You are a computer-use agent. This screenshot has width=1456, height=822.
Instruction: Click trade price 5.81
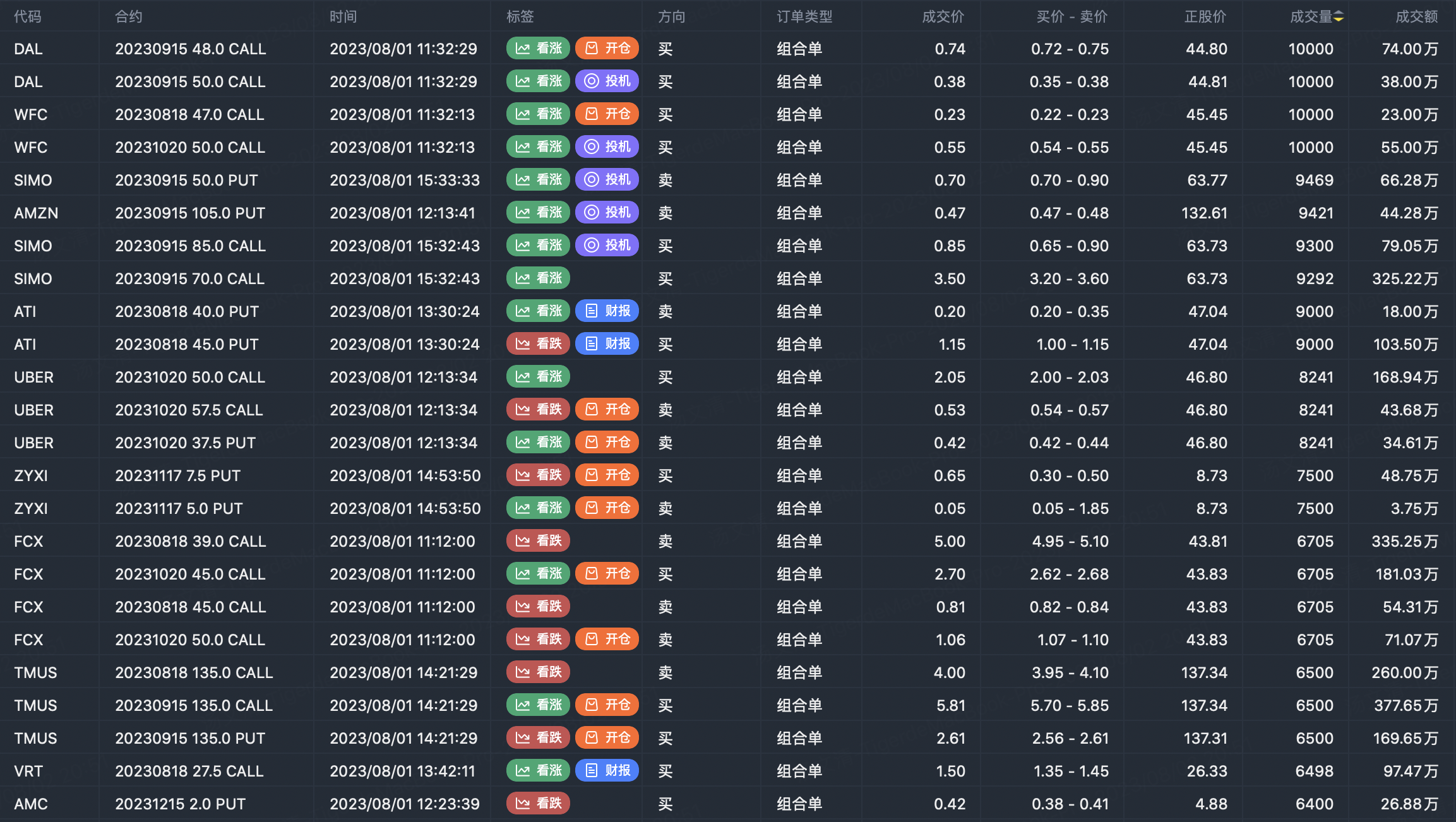(x=951, y=705)
